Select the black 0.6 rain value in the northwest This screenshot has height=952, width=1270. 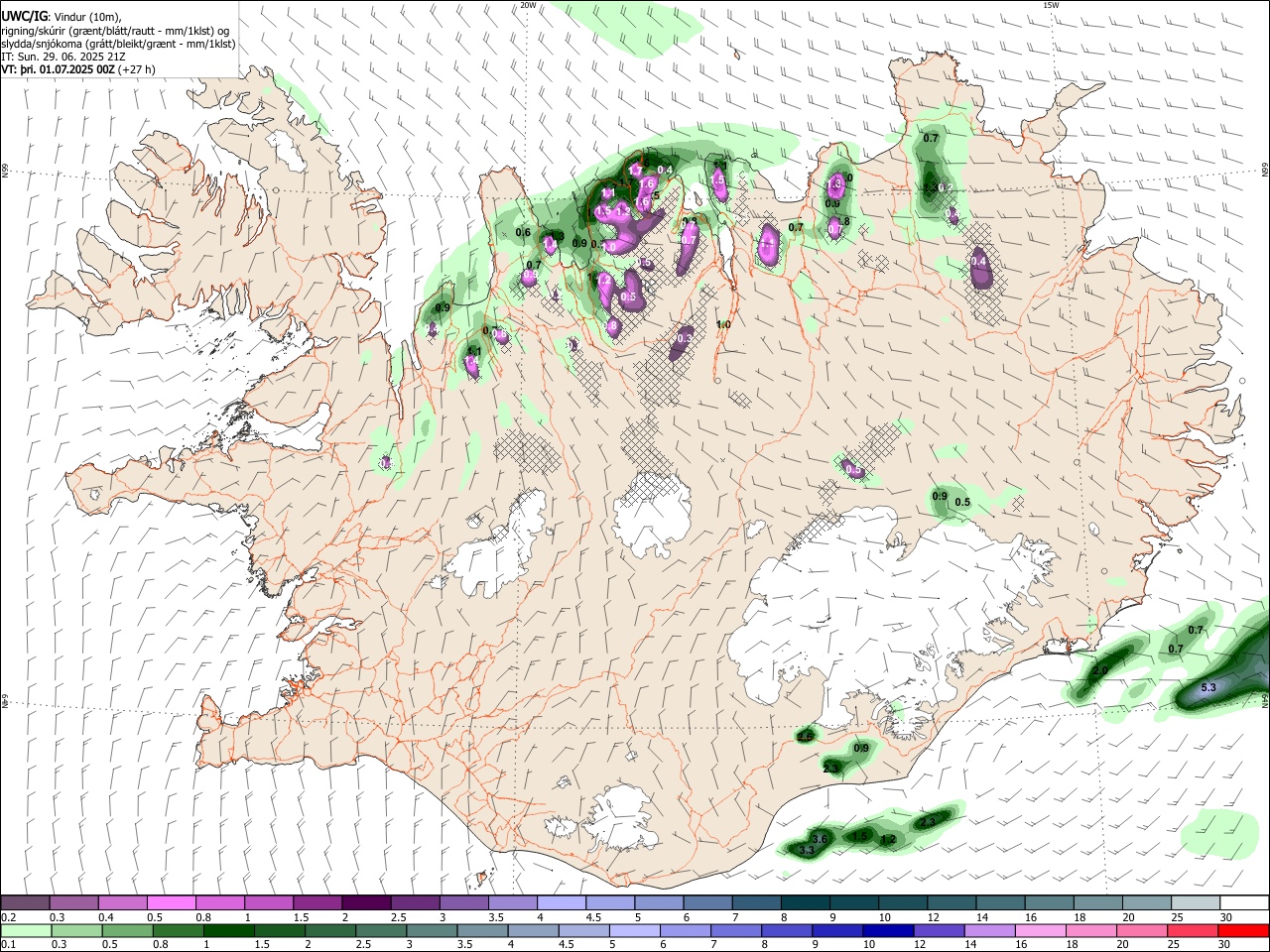523,232
